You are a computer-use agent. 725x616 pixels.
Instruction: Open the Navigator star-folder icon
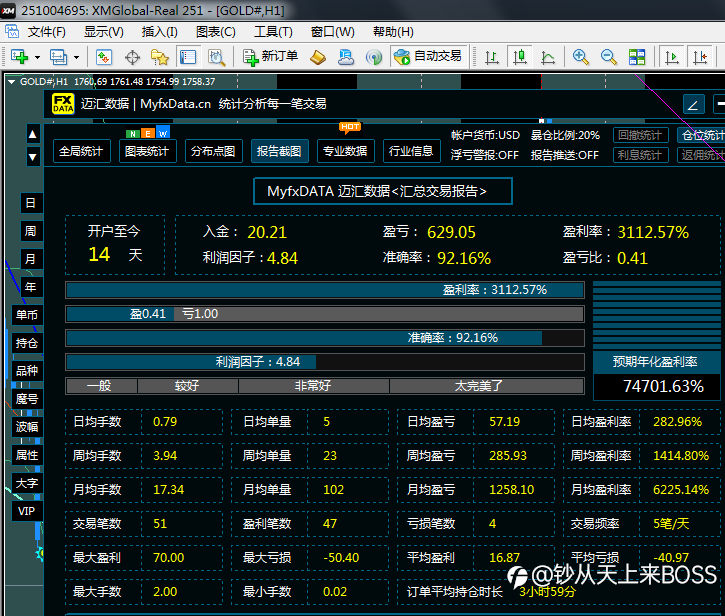[x=160, y=57]
